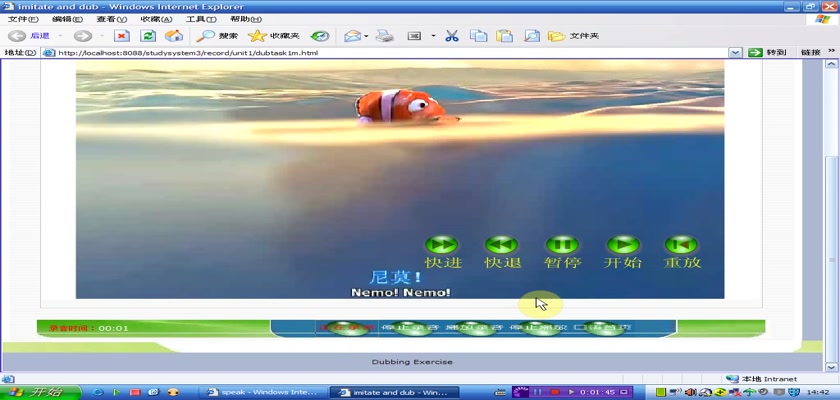This screenshot has height=400, width=840.
Task: Click the fourth green button in recording bar
Action: [x=540, y=328]
